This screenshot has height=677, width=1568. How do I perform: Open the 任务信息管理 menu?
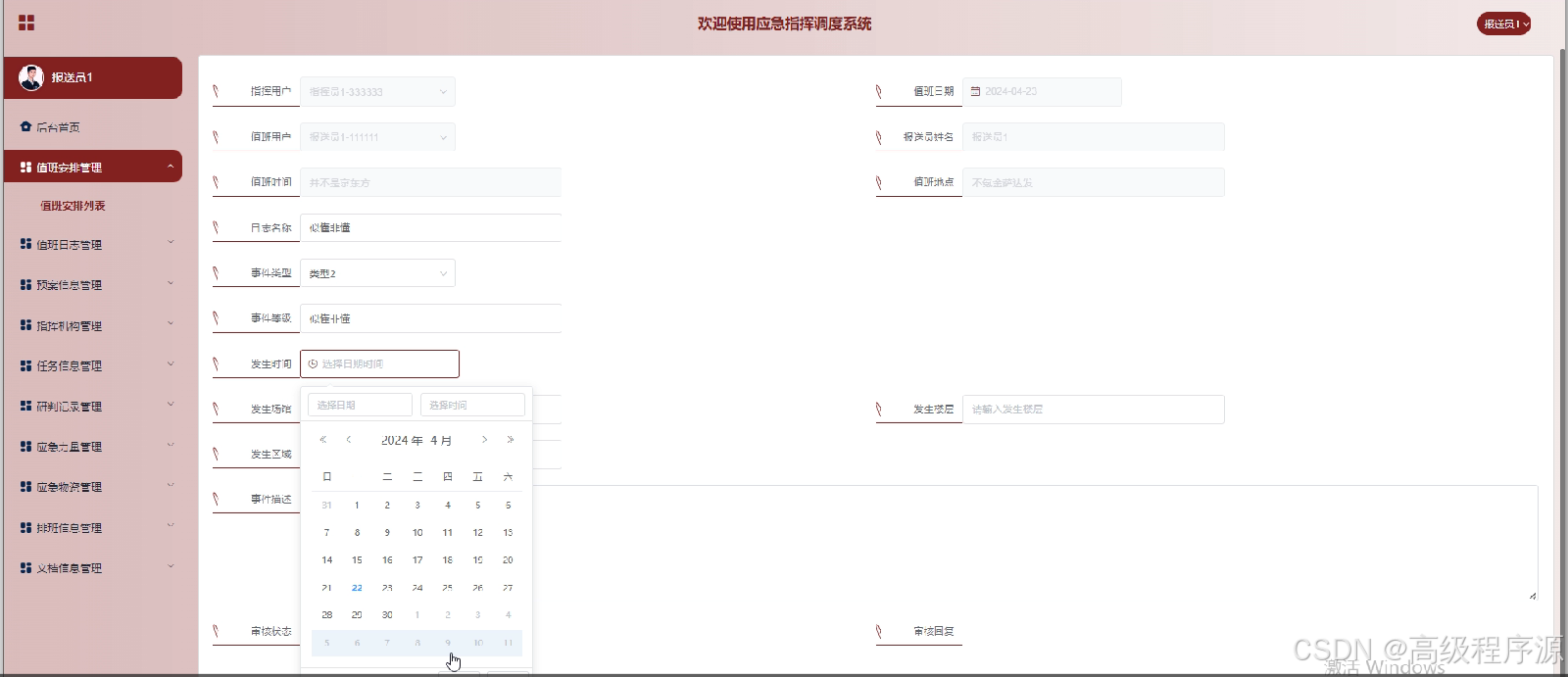93,365
